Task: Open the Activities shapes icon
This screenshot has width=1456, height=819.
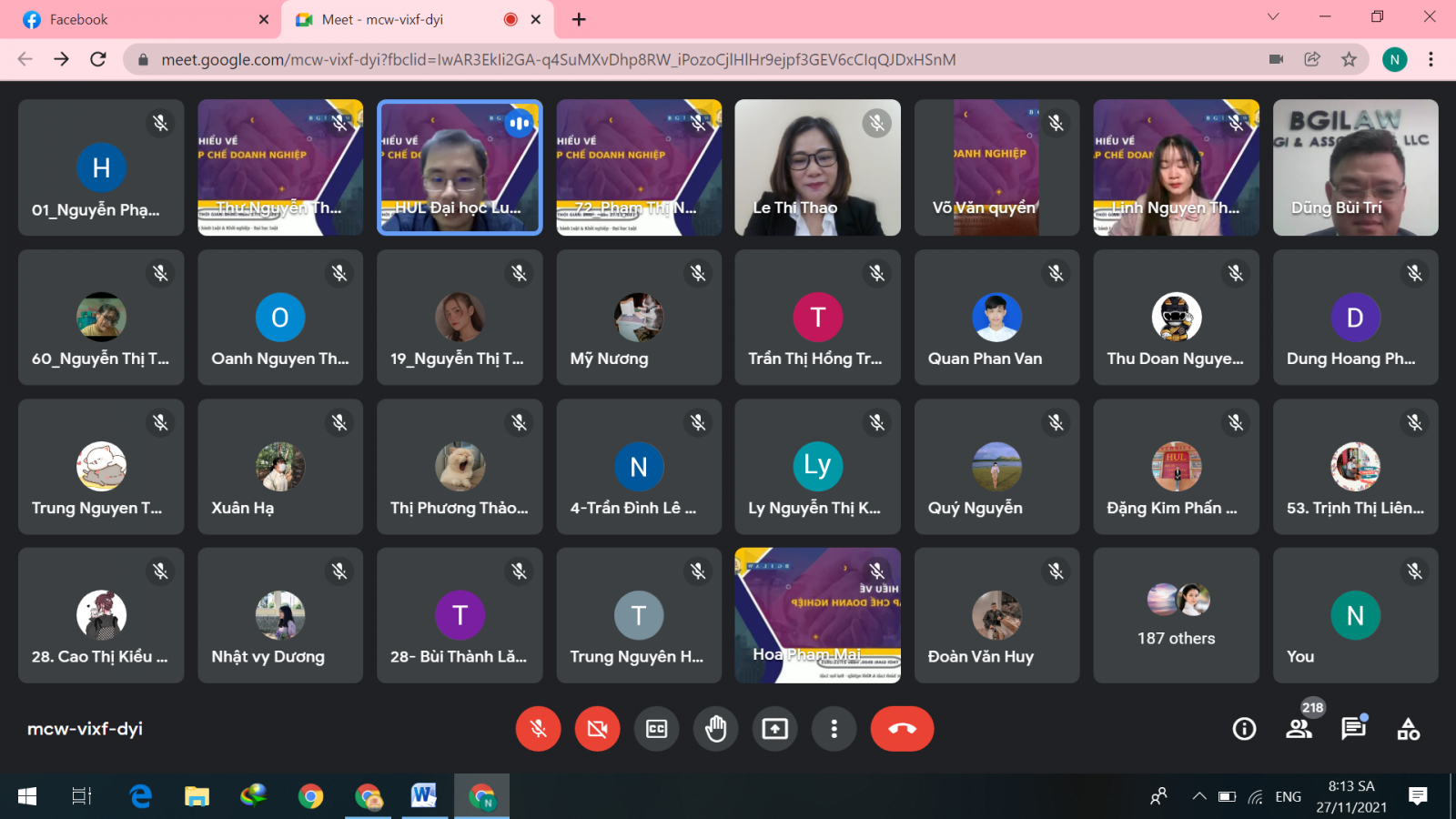Action: [1408, 729]
